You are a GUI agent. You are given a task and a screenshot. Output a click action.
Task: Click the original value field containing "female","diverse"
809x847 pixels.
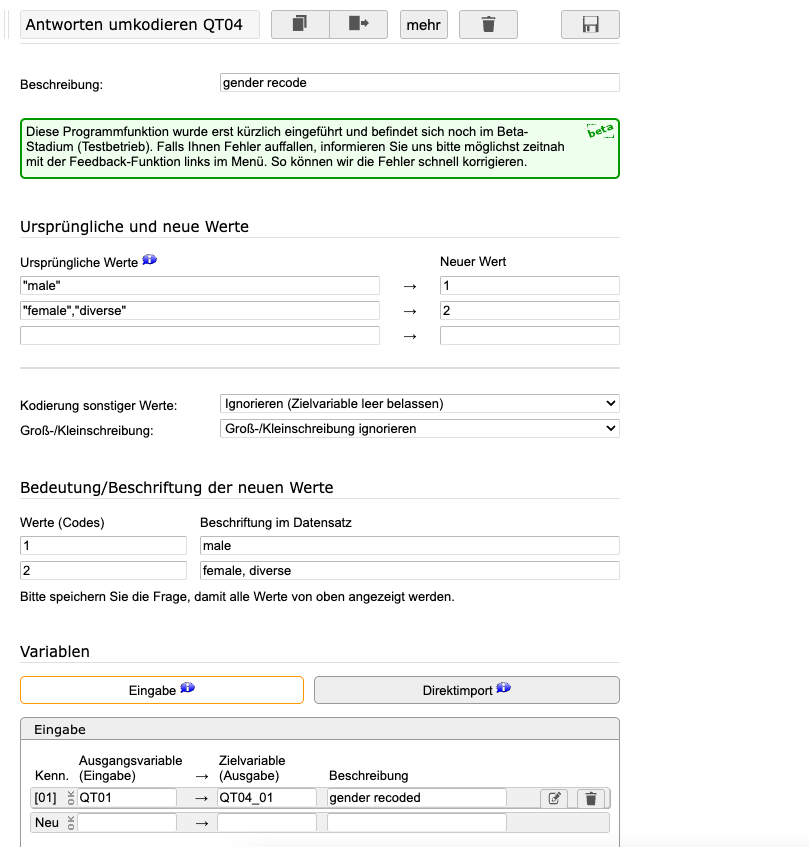200,311
